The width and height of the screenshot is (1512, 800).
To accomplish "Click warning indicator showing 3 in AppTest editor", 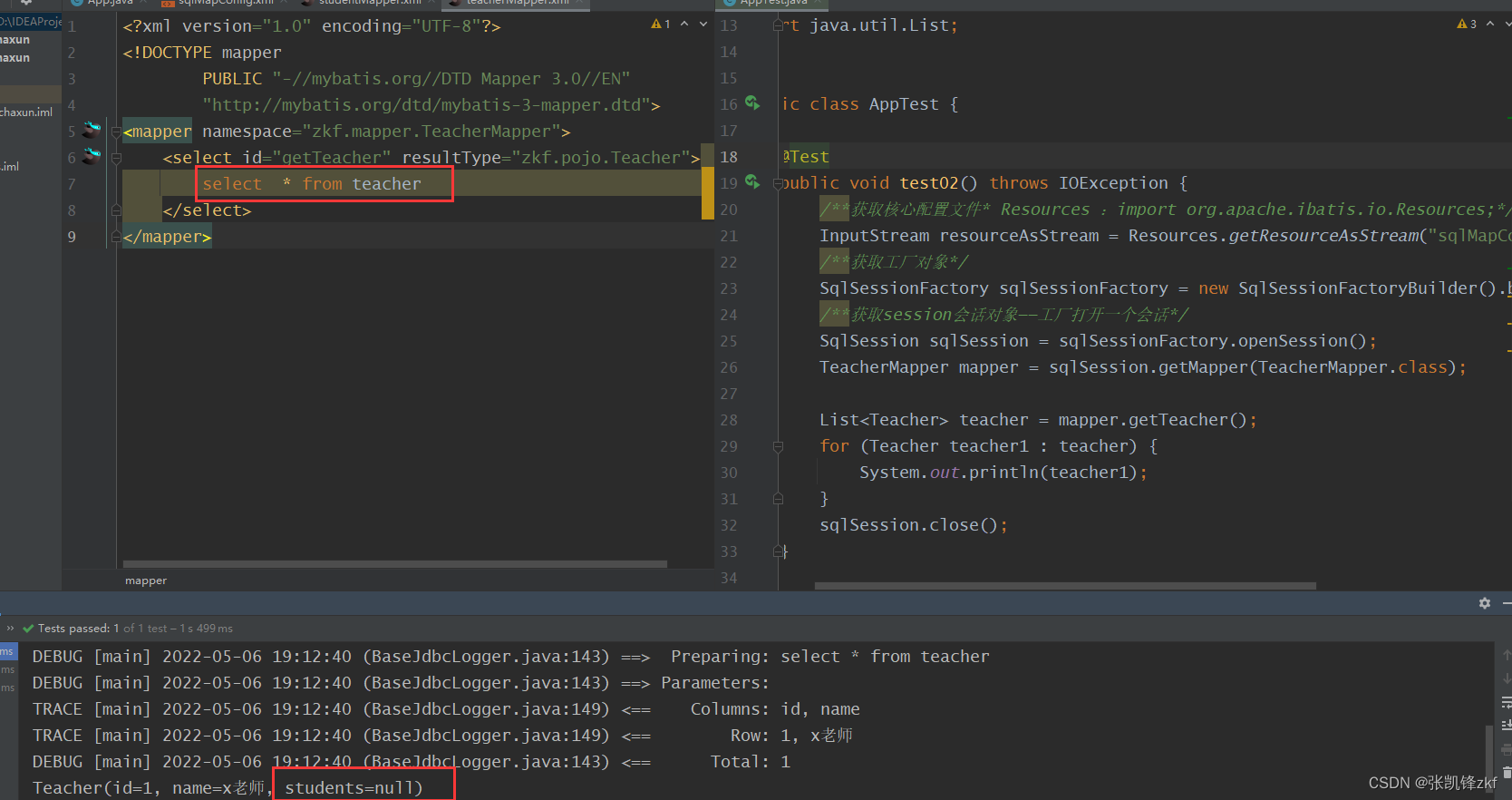I will pyautogui.click(x=1467, y=24).
